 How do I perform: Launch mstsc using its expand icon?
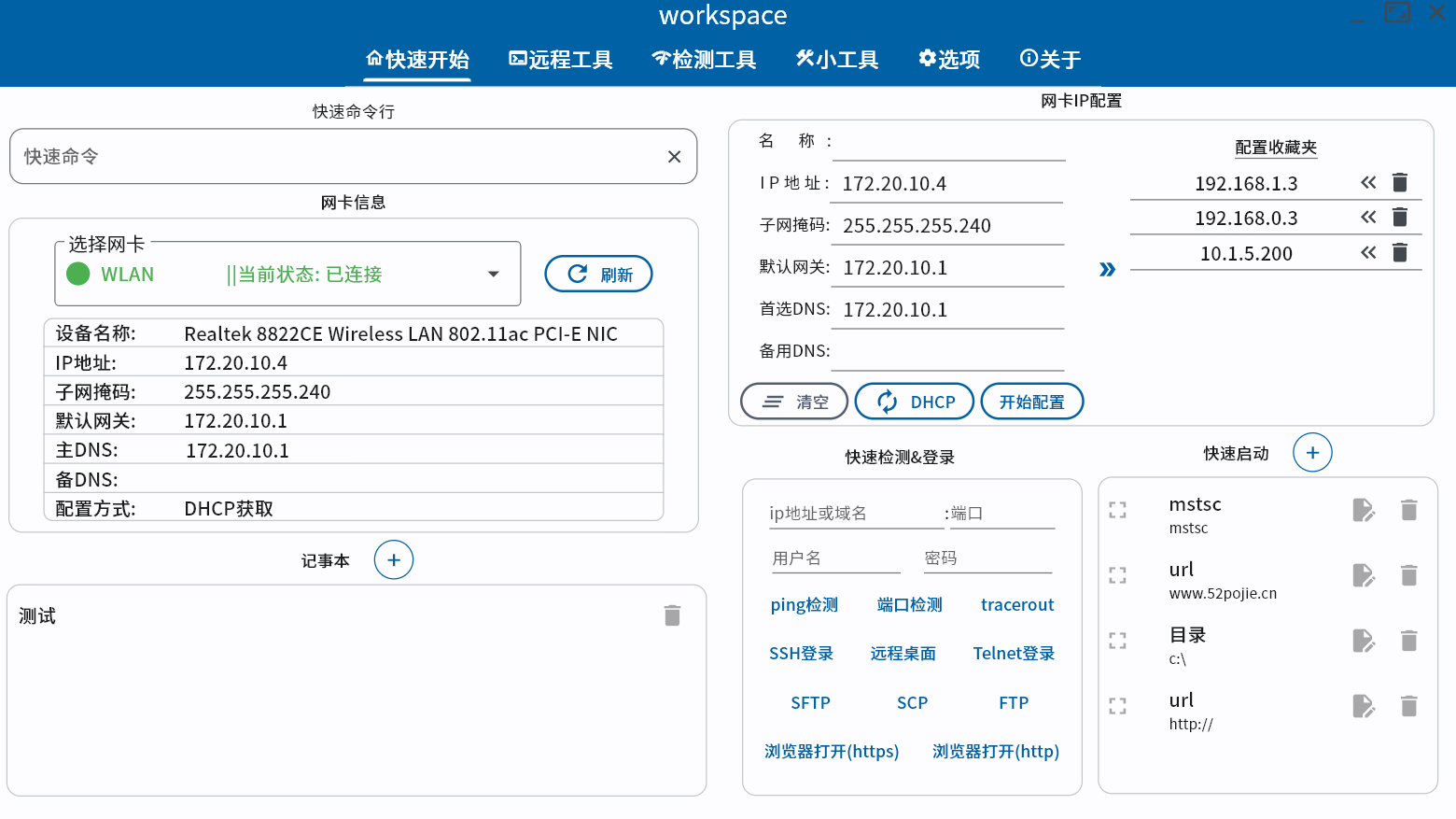click(1117, 510)
